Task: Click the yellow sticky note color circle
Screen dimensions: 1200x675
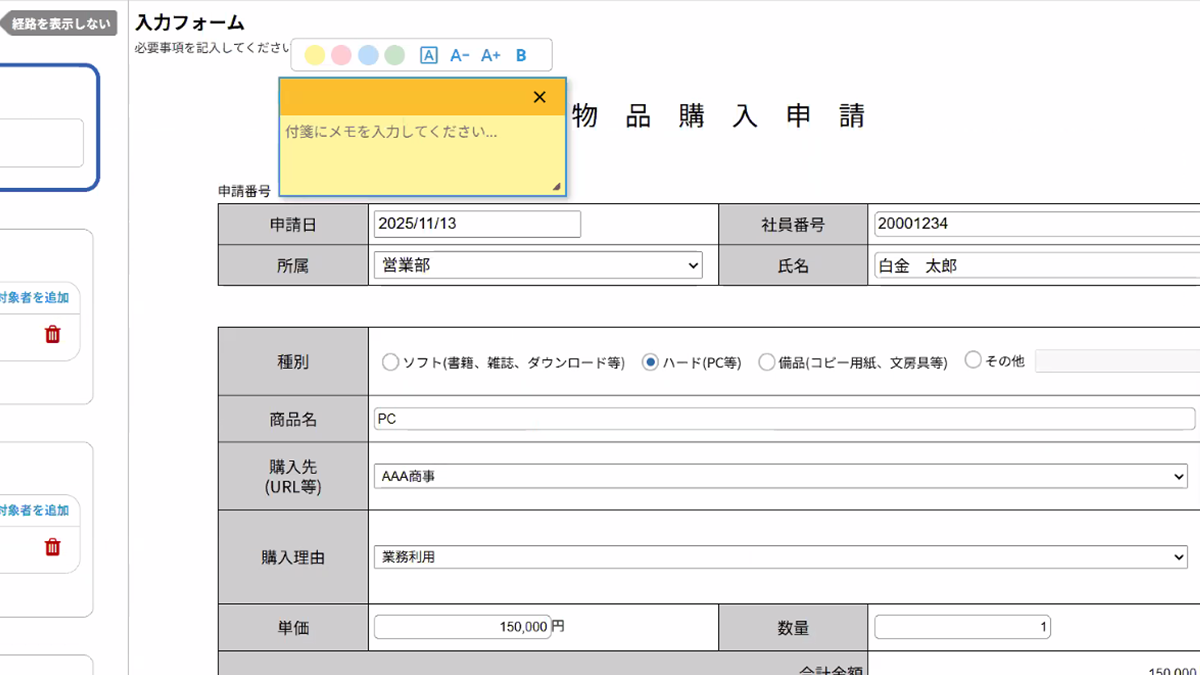Action: click(x=314, y=55)
